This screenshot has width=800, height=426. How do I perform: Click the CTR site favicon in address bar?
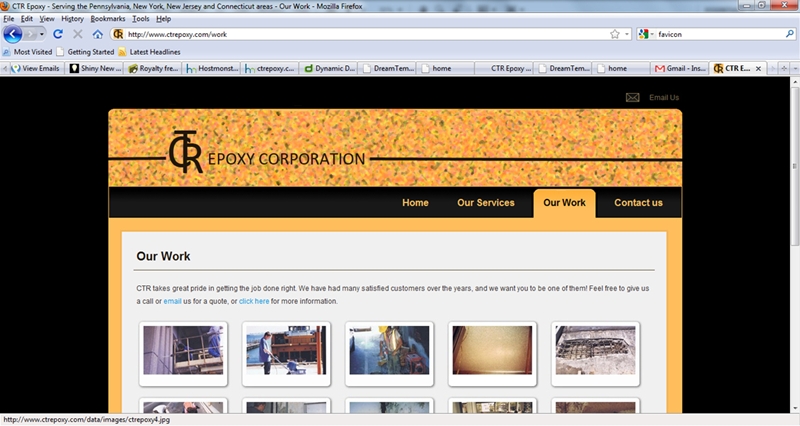tap(118, 34)
